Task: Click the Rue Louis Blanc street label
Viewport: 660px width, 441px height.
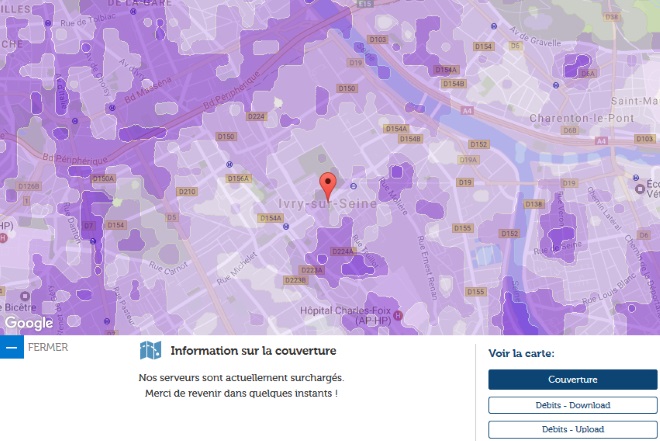Action: (609, 289)
